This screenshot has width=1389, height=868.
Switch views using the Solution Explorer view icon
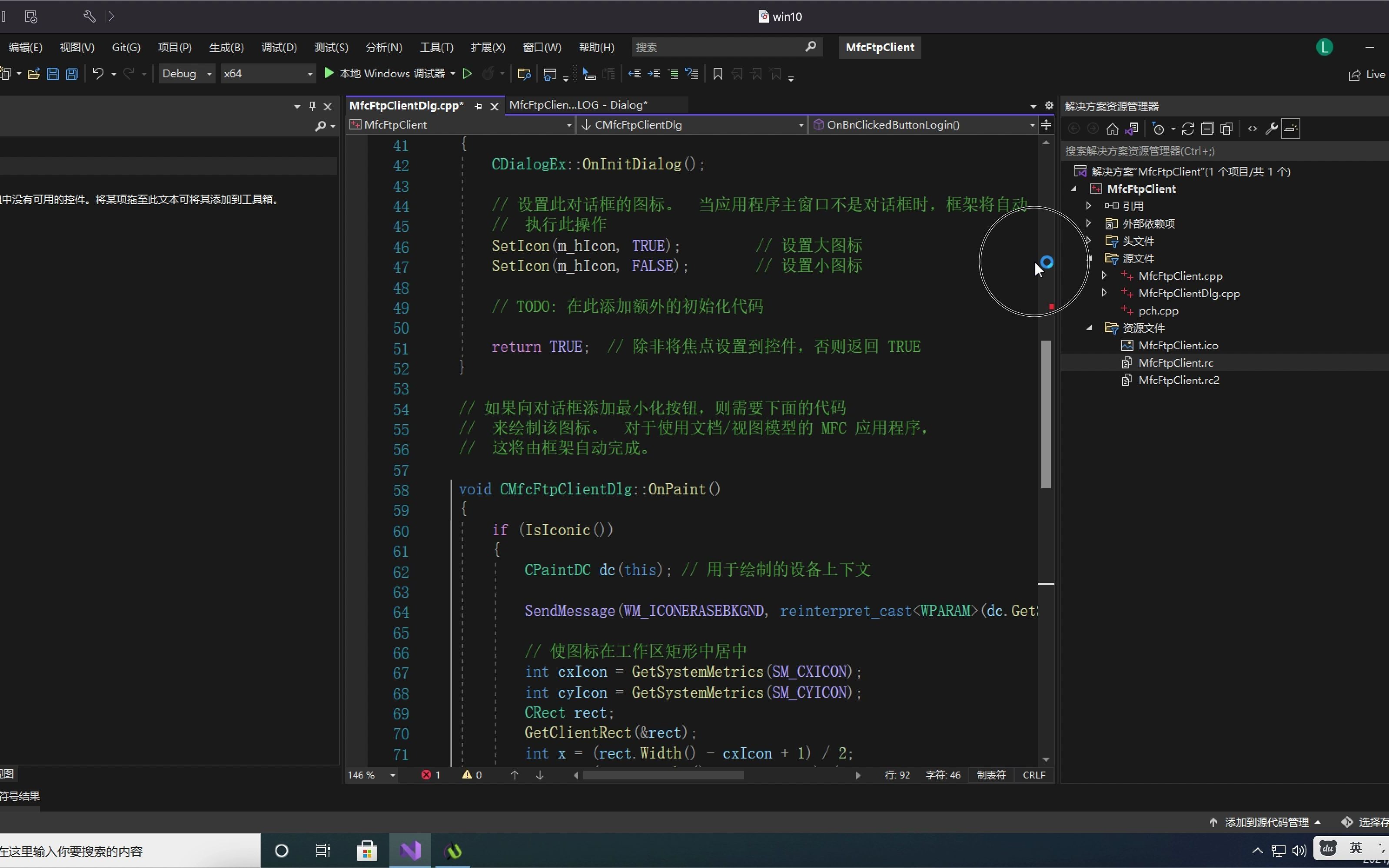pyautogui.click(x=1132, y=129)
